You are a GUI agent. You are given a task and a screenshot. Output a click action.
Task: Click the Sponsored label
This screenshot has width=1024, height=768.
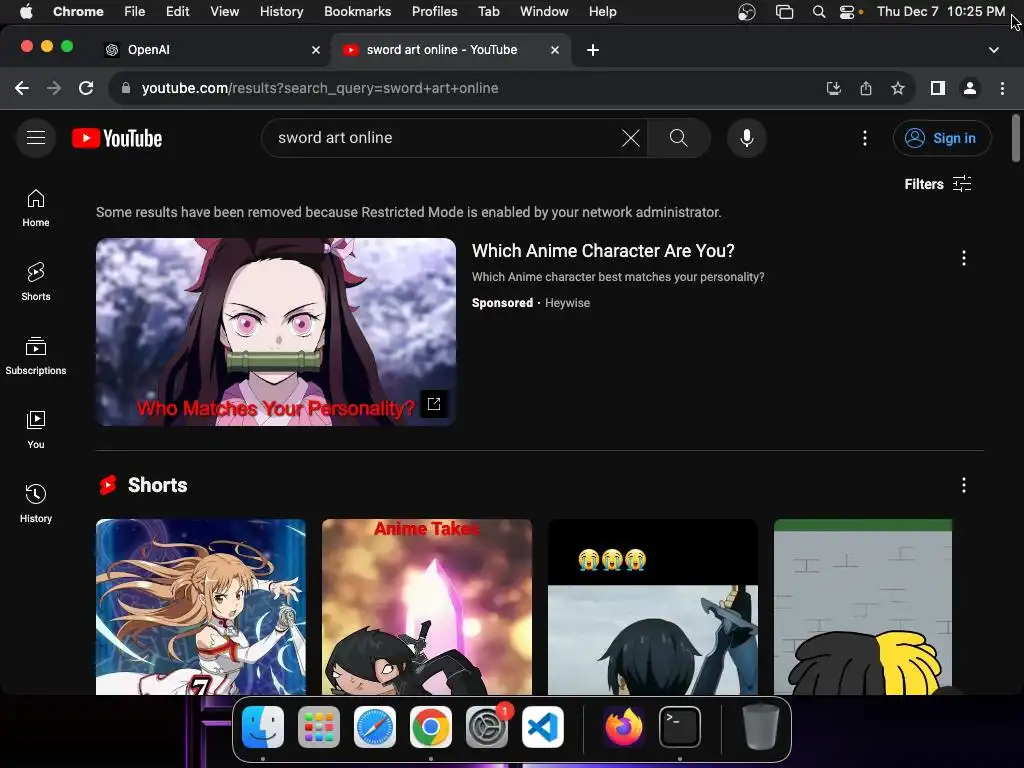point(502,302)
